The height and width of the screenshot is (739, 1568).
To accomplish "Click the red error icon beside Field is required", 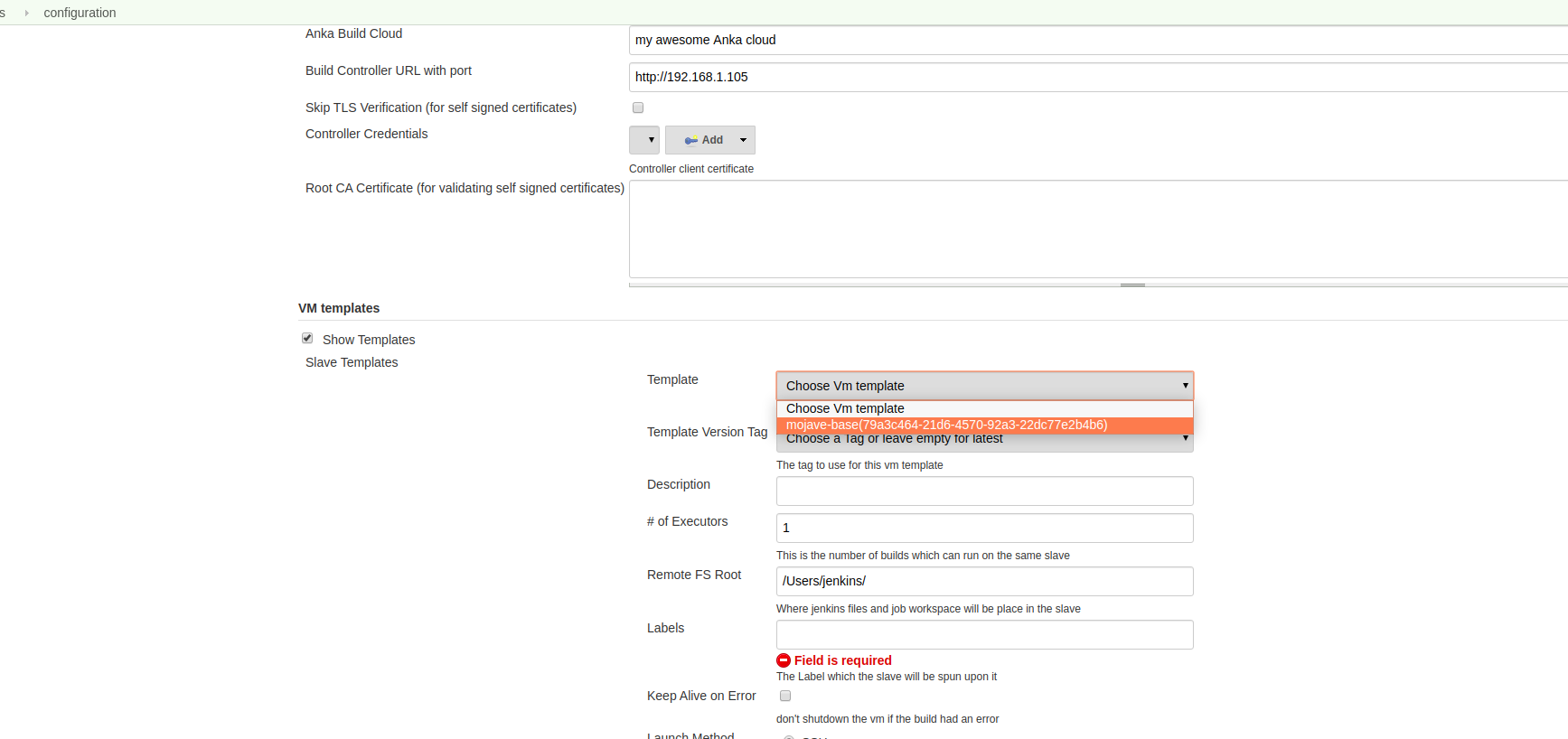I will click(x=784, y=660).
